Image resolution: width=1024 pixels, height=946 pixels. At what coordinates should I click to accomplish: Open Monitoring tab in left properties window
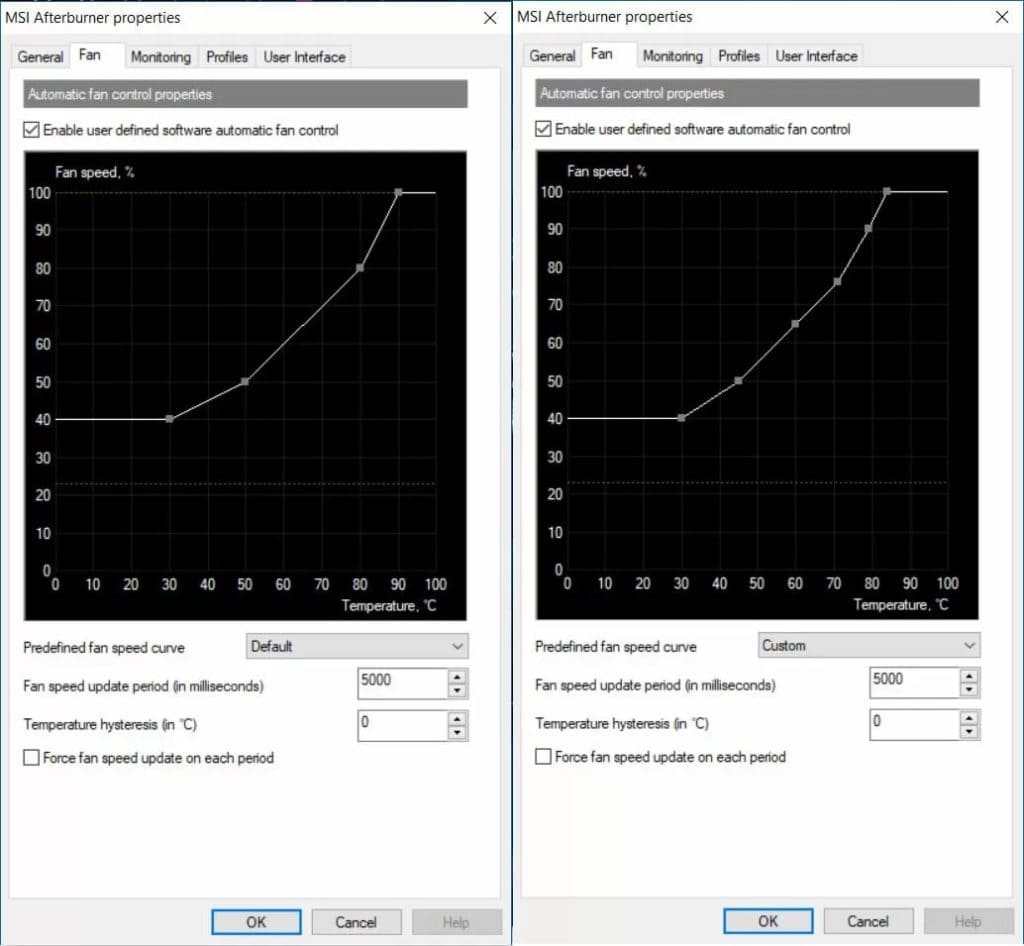(x=161, y=57)
